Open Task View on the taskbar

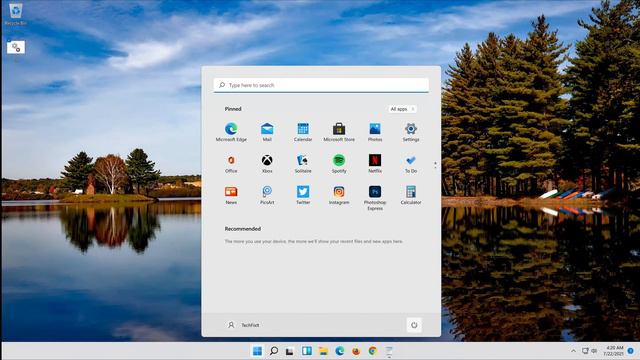point(290,351)
